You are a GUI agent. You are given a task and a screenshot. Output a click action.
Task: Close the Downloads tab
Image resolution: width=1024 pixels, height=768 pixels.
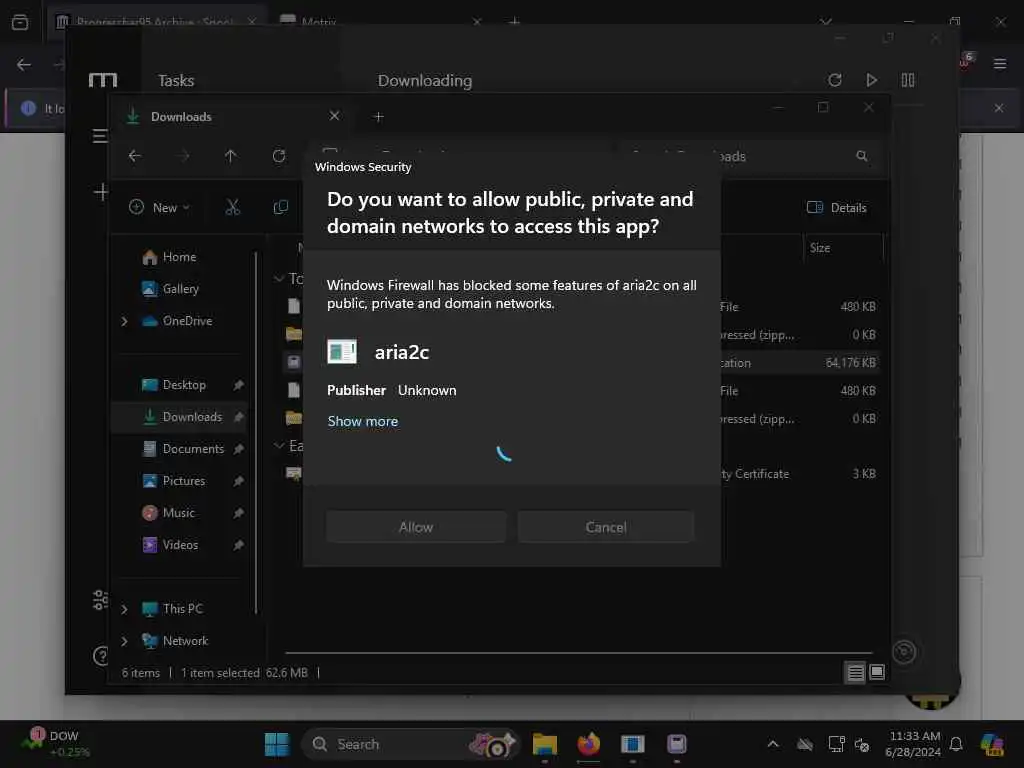click(x=334, y=116)
